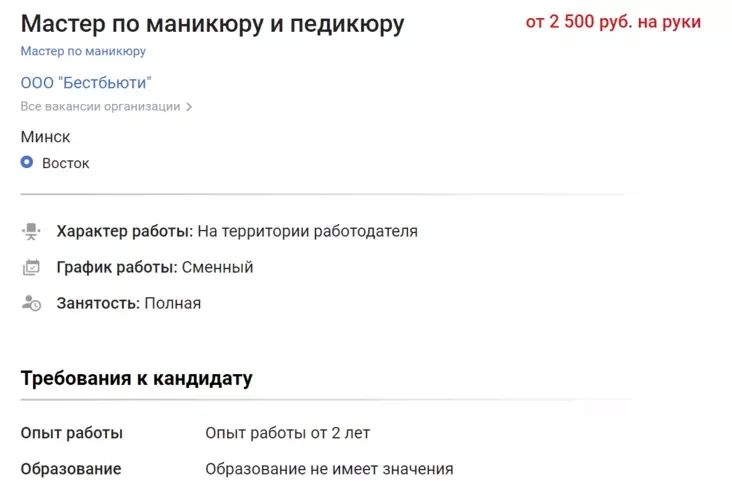Click the Опыт работы label

pyautogui.click(x=72, y=434)
